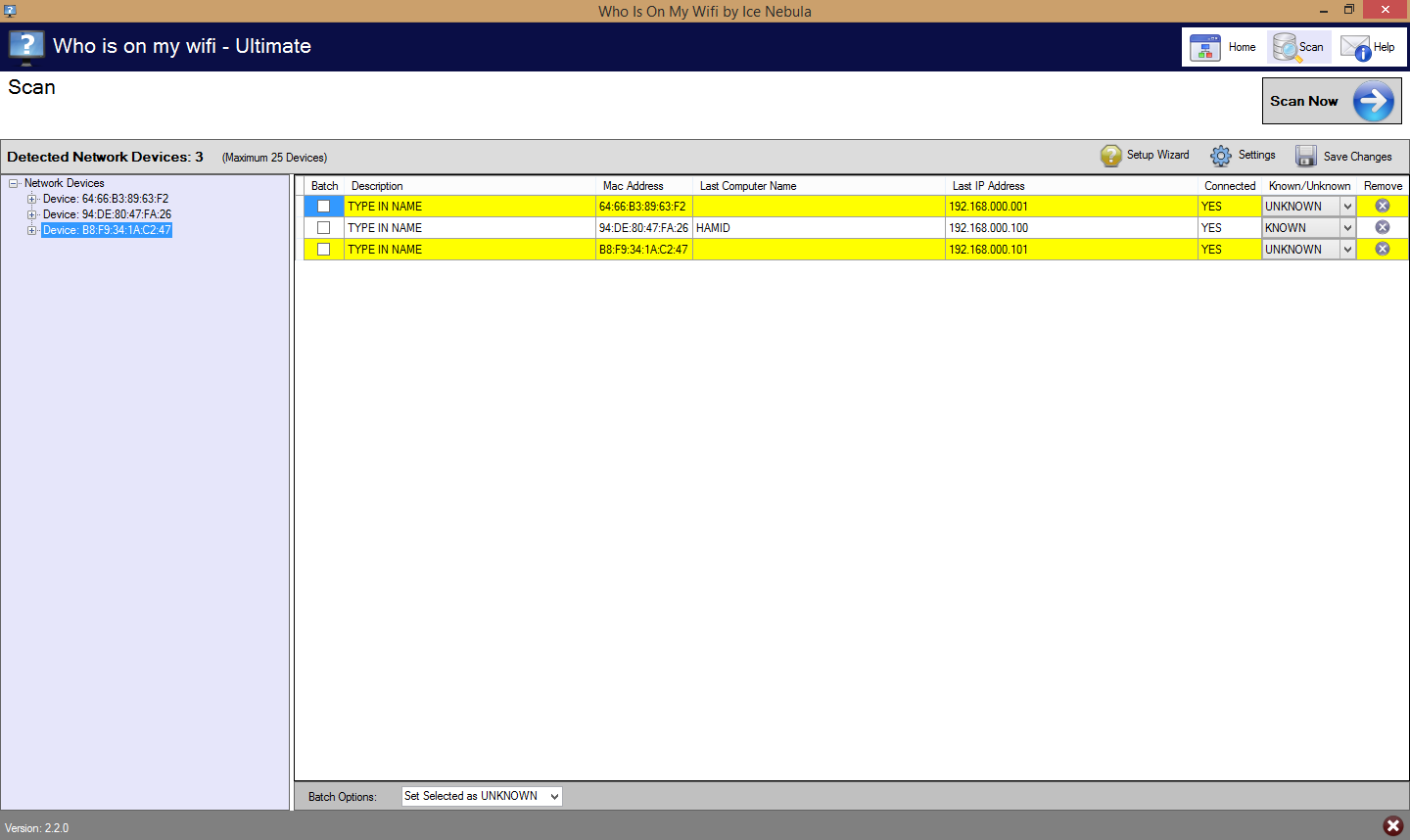Select highlighted tree item Device: B8:F9:34:1A:C2:47

point(107,230)
